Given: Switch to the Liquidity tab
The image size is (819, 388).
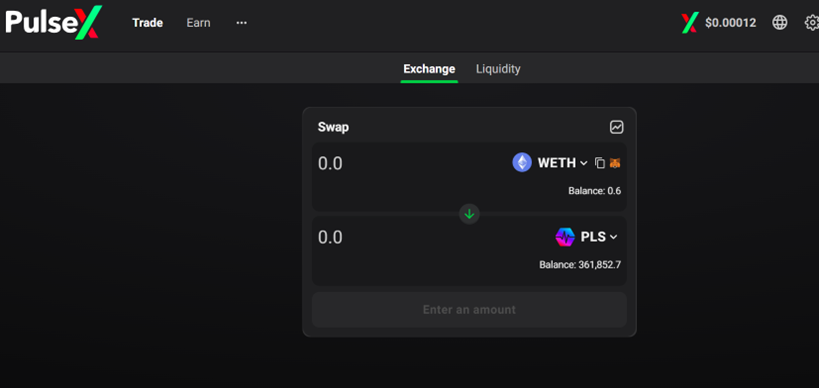Looking at the screenshot, I should (498, 69).
